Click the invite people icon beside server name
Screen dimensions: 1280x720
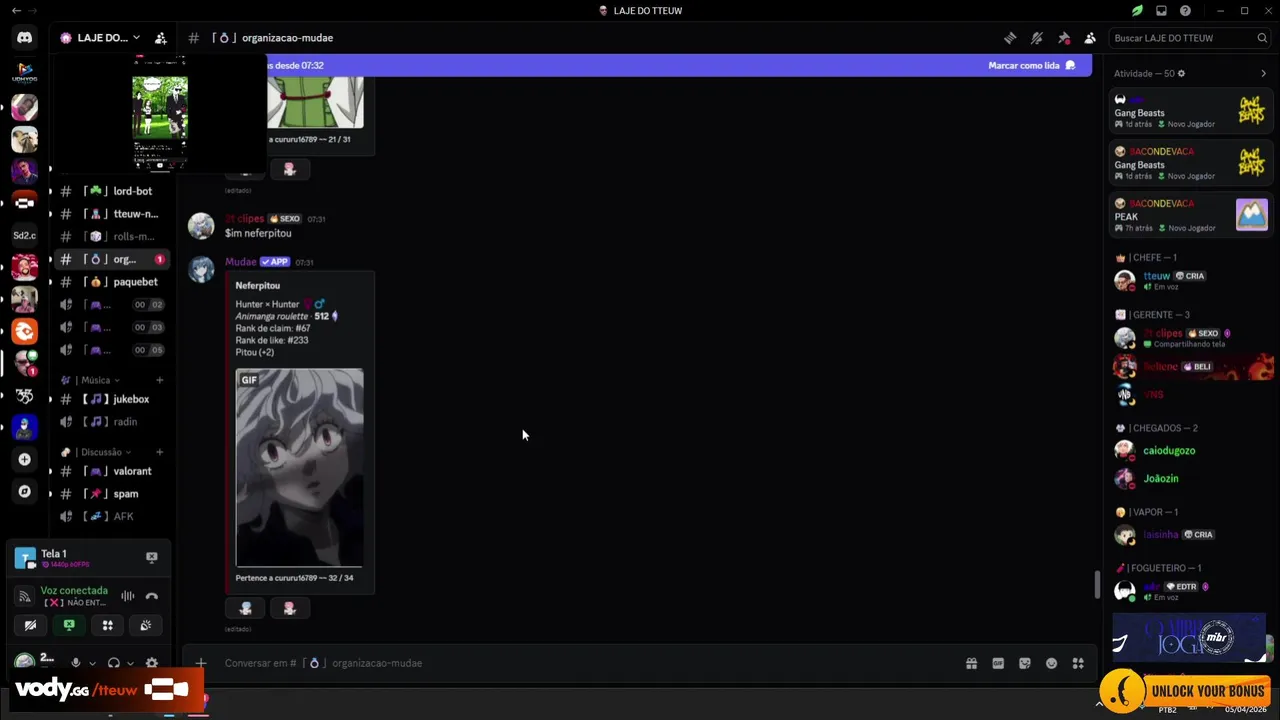160,38
